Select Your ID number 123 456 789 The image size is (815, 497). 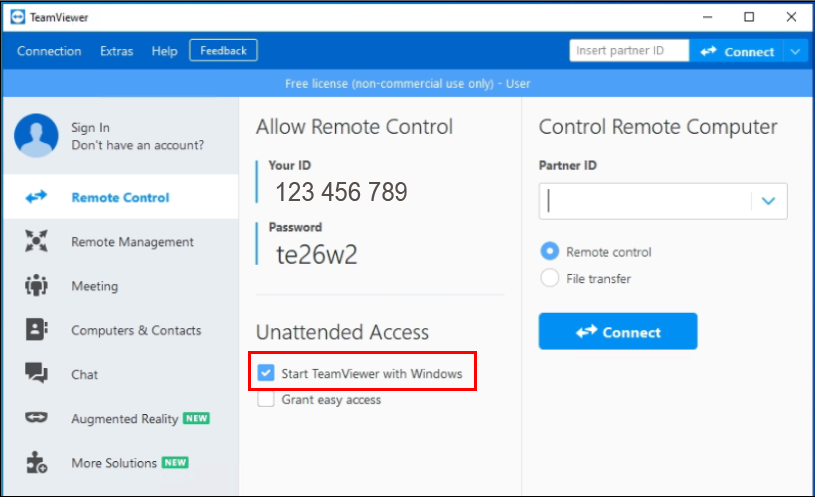(x=341, y=192)
